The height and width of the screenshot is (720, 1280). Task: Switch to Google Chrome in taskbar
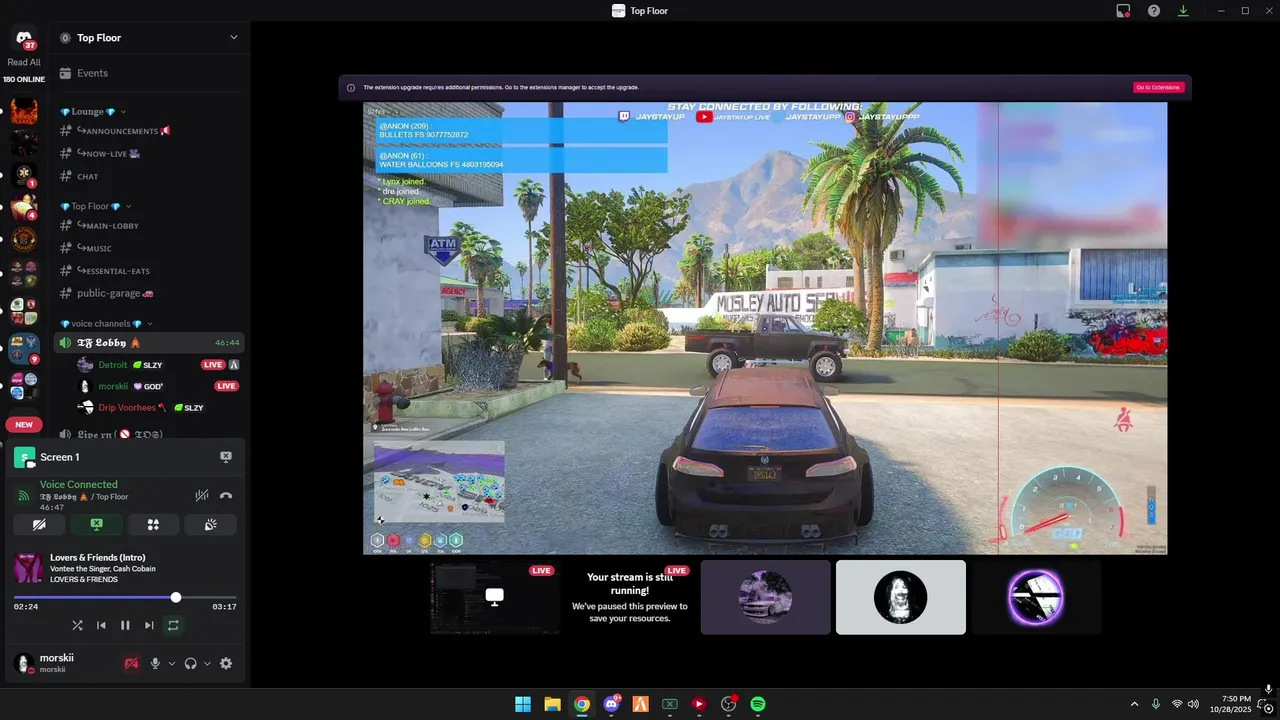coord(582,704)
